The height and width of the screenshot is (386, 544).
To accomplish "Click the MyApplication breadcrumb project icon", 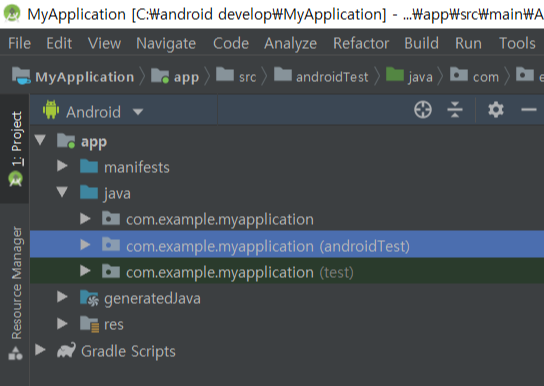I will [x=21, y=76].
